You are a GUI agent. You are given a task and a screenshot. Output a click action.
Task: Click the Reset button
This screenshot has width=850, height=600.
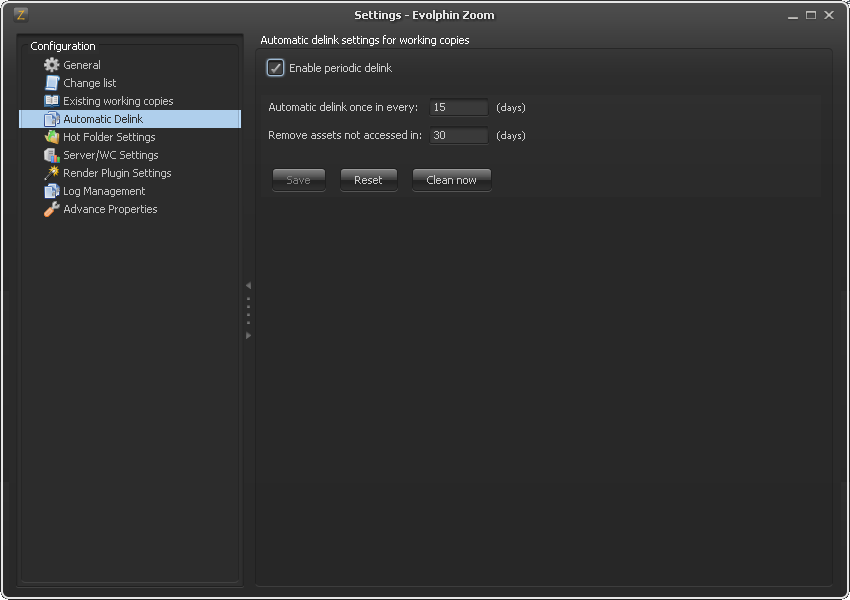click(x=369, y=180)
